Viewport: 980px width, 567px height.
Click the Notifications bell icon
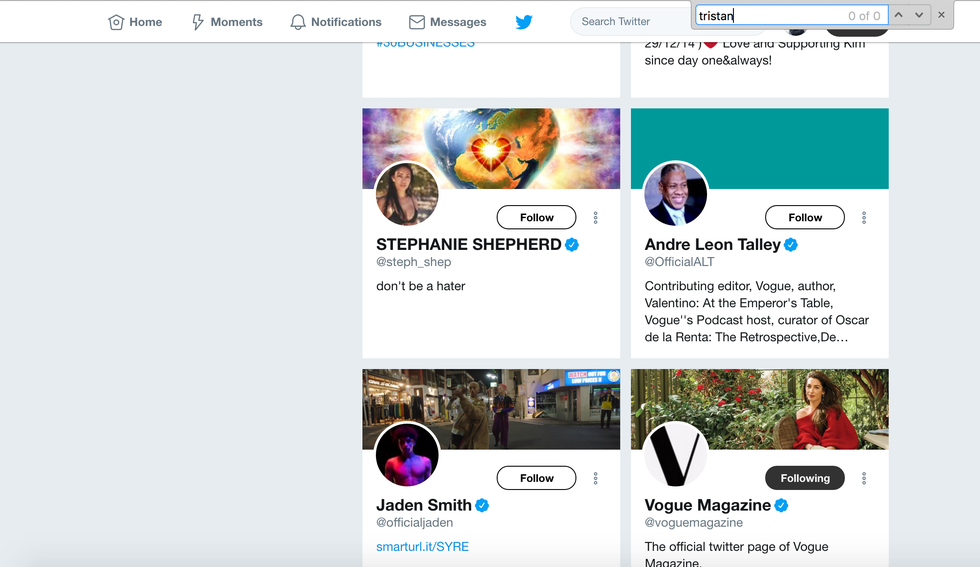coord(298,23)
